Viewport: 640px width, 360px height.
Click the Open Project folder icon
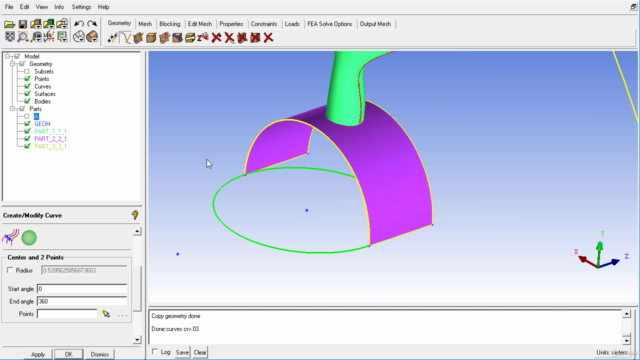(x=9, y=24)
